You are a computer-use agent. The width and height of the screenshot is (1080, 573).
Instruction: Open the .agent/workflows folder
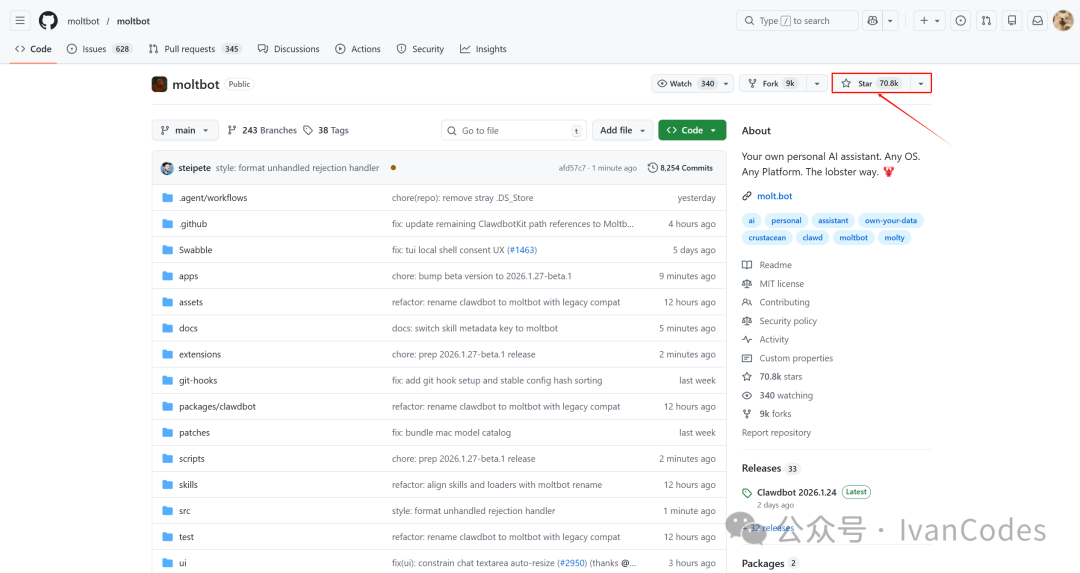(213, 198)
